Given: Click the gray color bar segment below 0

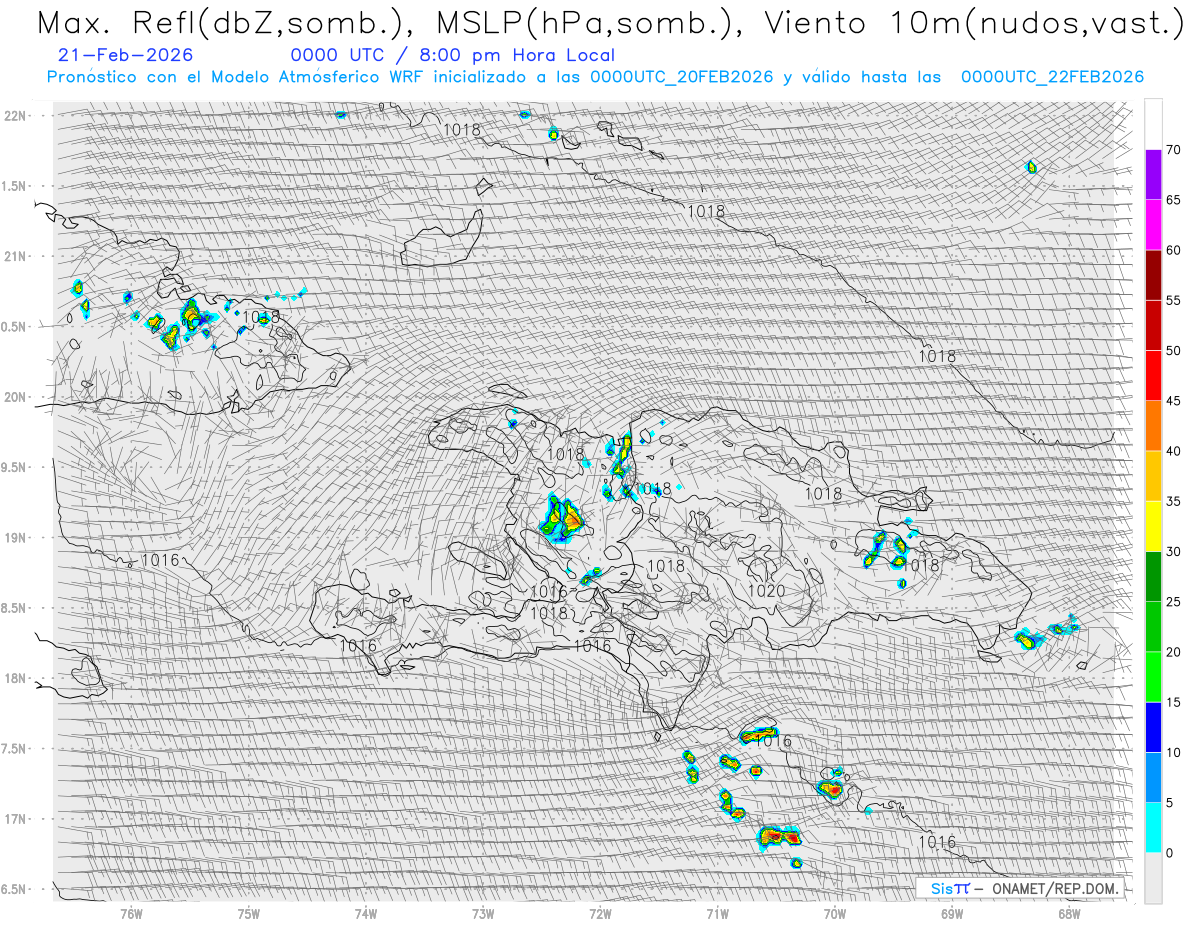Looking at the screenshot, I should [1153, 877].
